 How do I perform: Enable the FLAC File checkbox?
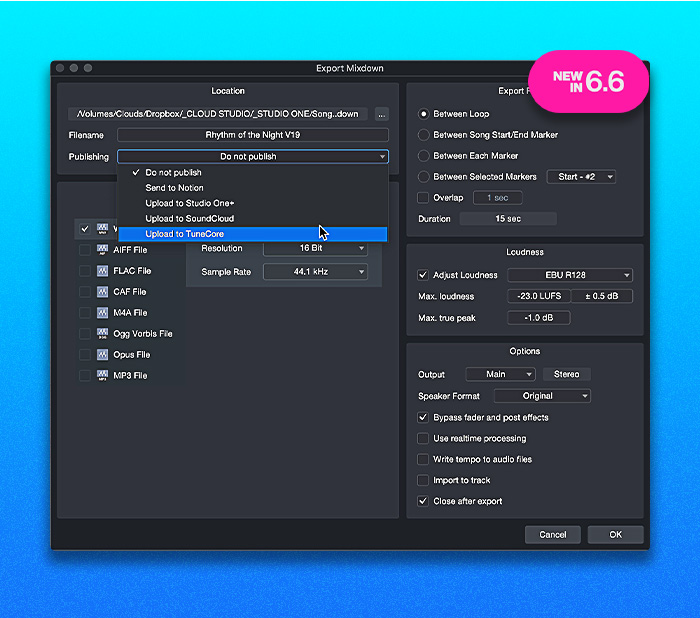(x=84, y=271)
